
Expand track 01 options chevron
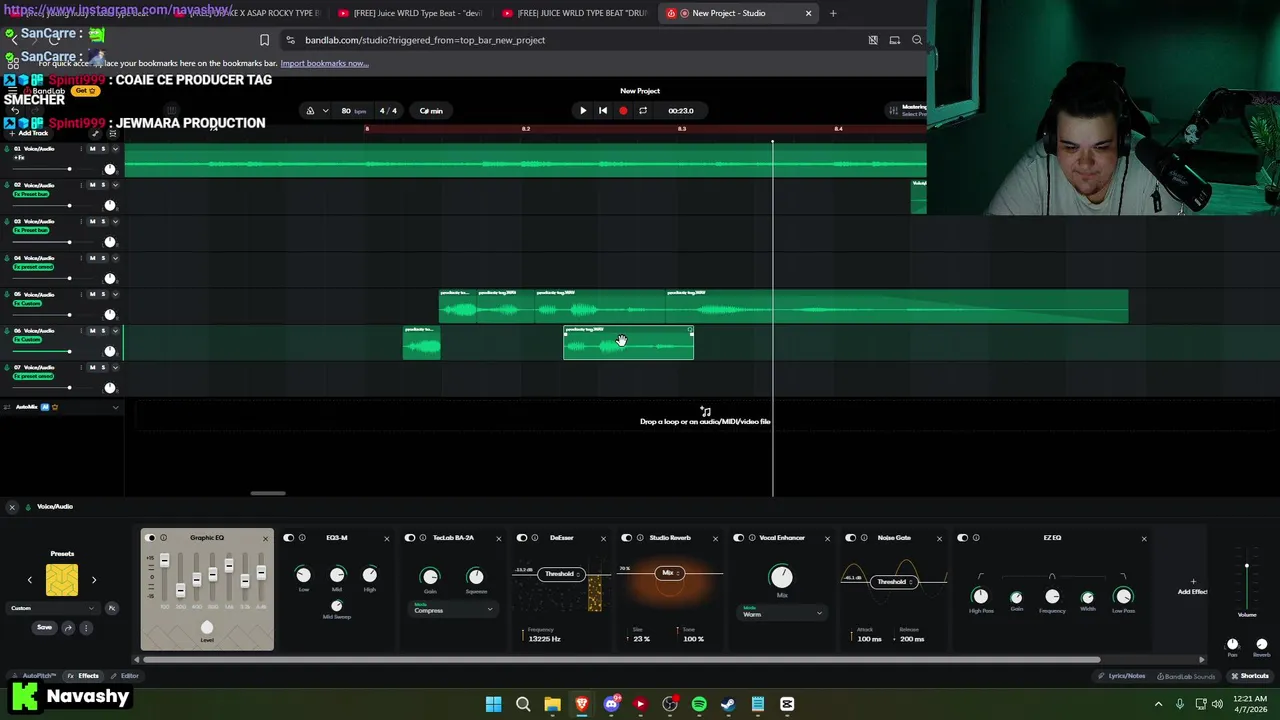[115, 149]
